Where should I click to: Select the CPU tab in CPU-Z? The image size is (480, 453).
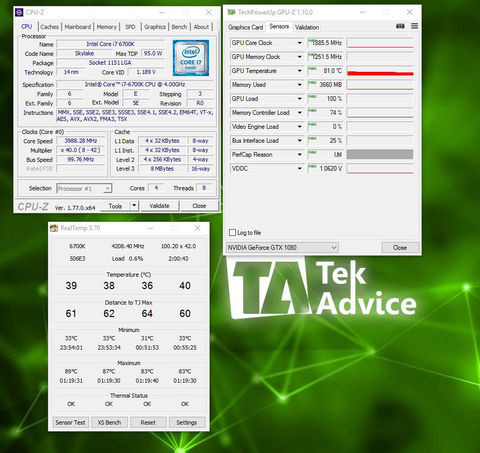coord(27,27)
